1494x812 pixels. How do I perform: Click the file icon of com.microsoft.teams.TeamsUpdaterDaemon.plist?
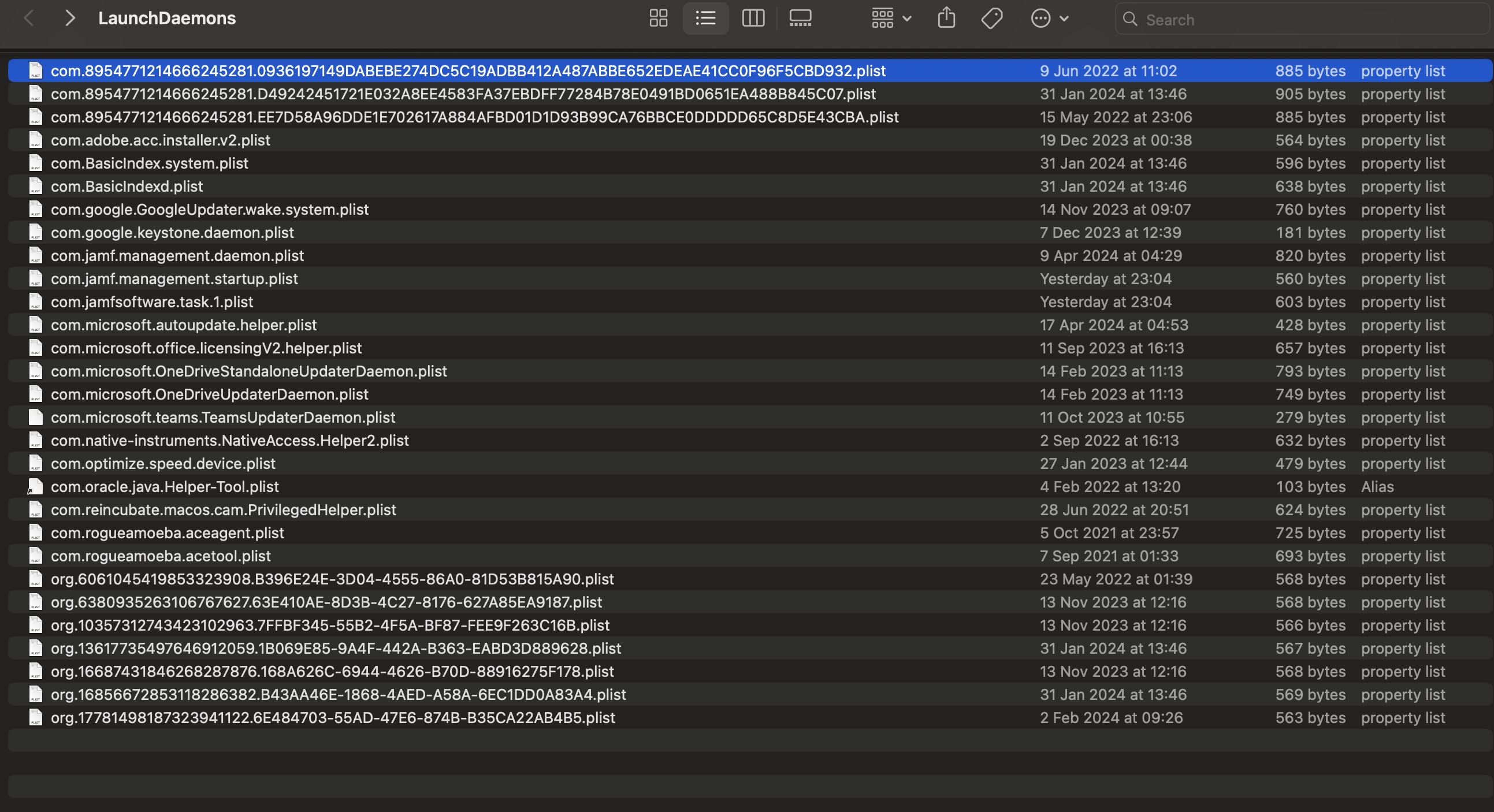tap(35, 417)
